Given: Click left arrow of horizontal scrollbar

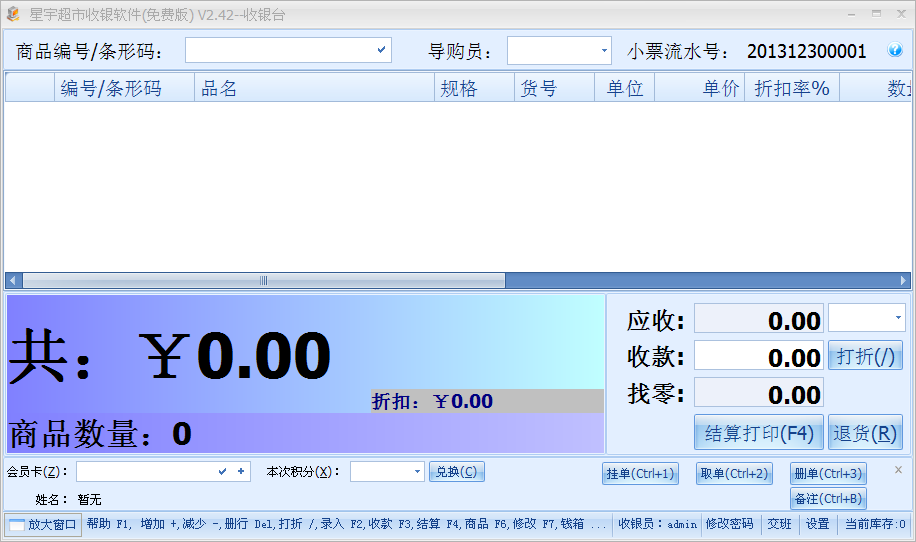Looking at the screenshot, I should [x=13, y=281].
